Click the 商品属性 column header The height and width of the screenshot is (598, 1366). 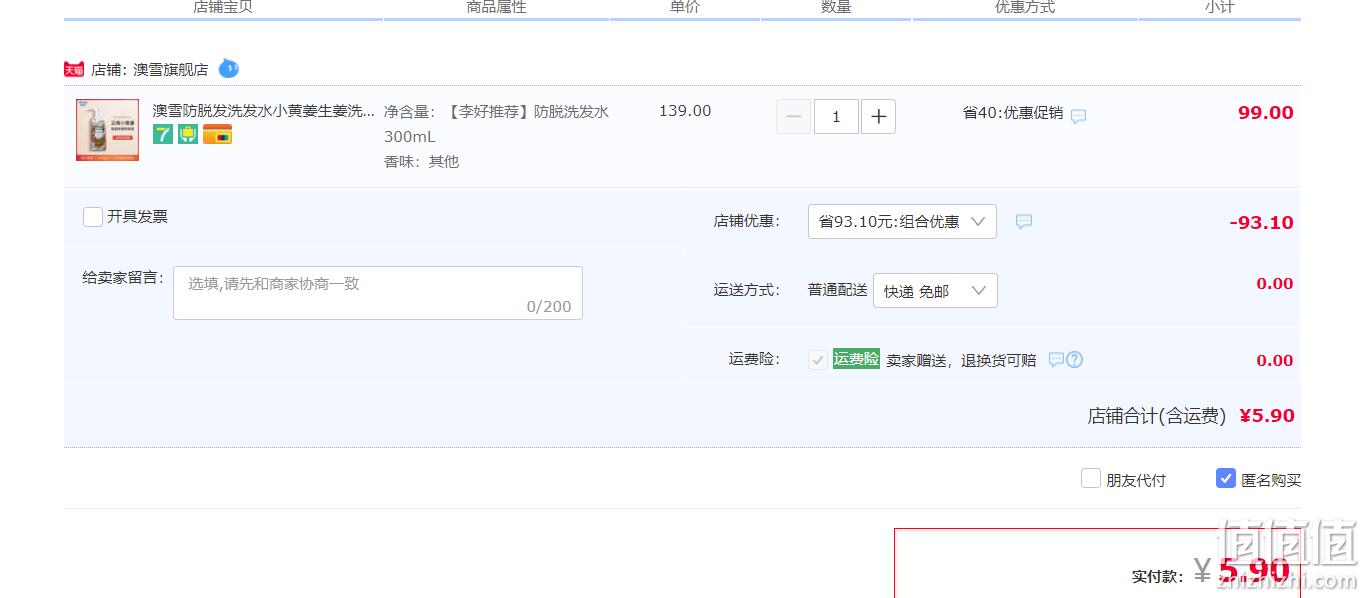point(496,7)
